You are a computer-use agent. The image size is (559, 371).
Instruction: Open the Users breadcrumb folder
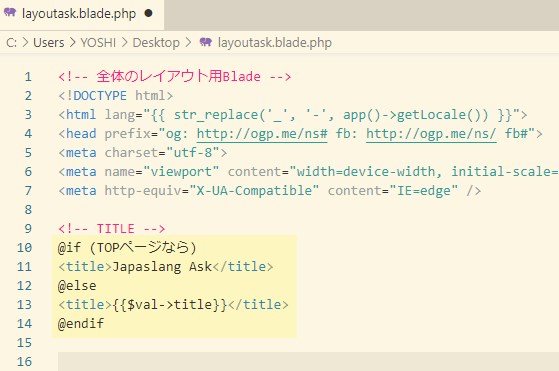click(x=48, y=43)
